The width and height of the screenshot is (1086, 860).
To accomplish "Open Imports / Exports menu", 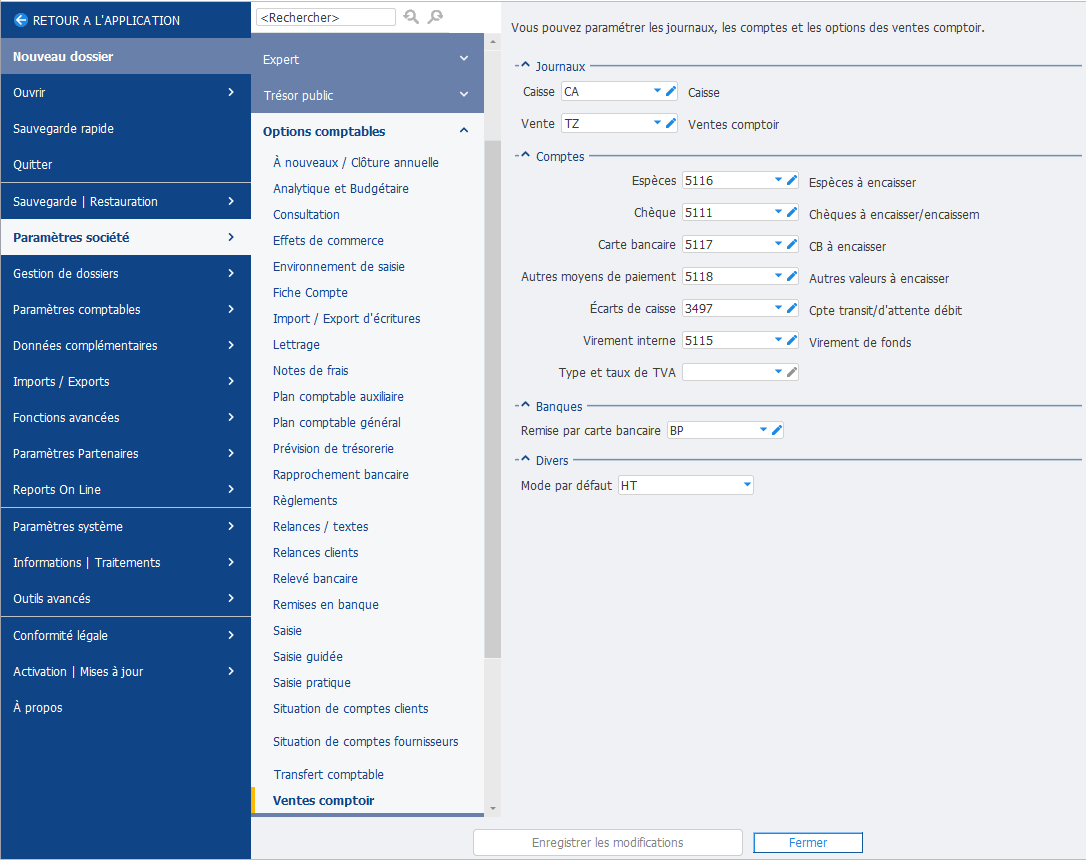I will pyautogui.click(x=125, y=382).
